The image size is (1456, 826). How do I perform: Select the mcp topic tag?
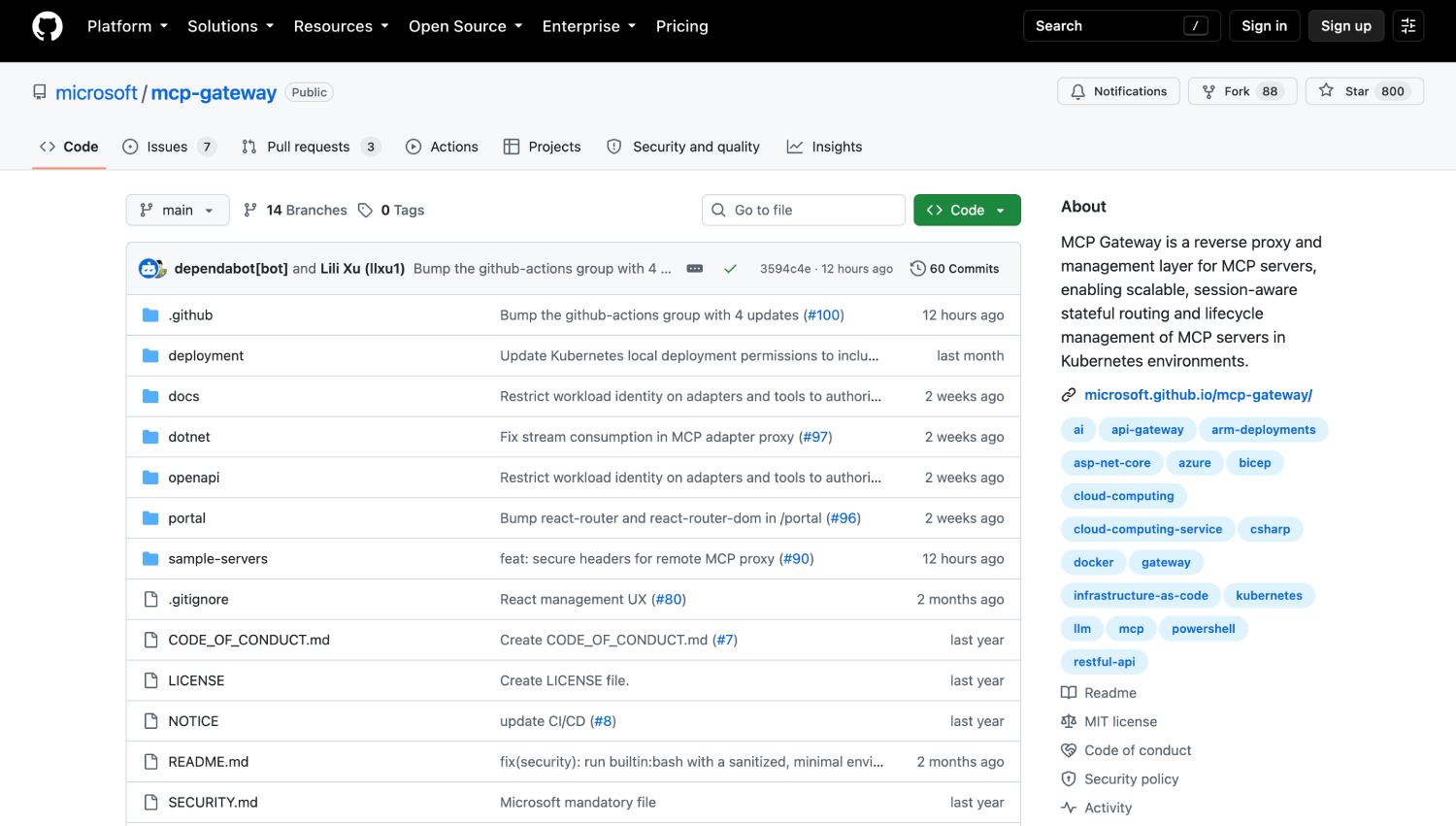1131,629
